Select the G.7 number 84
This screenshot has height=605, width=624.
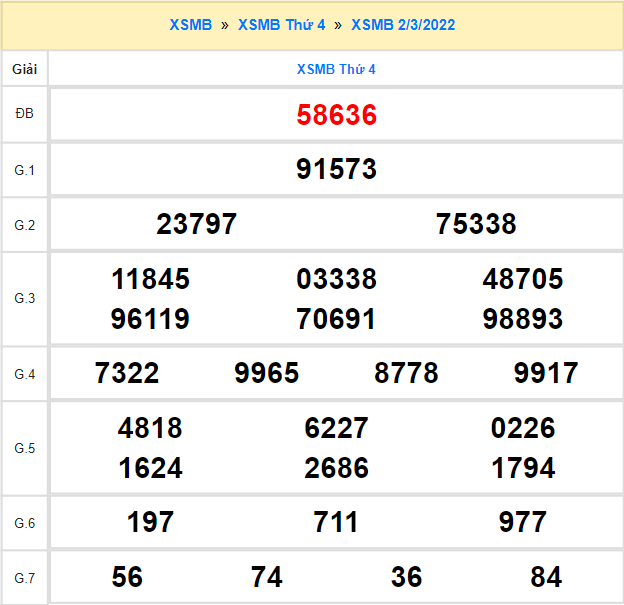(x=546, y=577)
